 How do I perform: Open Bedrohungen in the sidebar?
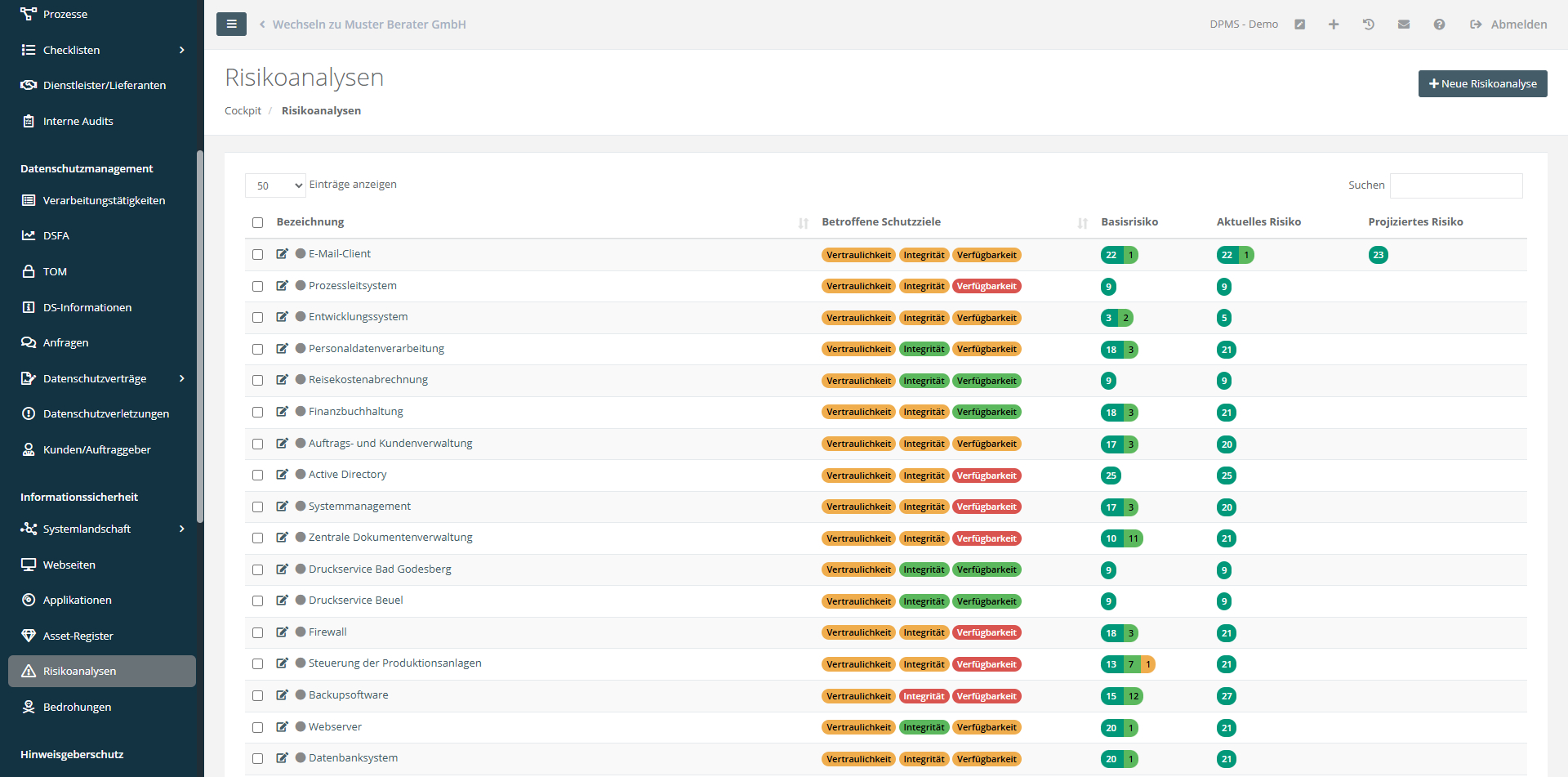click(77, 707)
